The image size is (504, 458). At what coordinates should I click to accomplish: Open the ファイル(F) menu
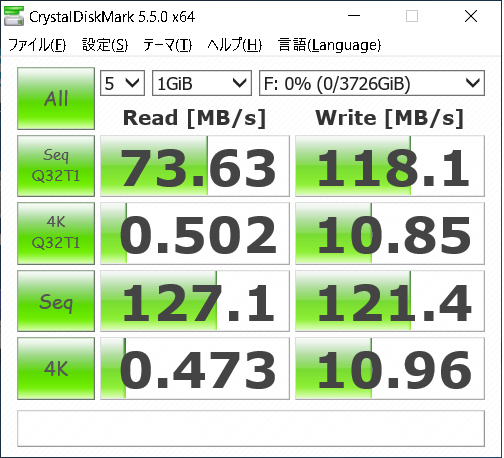click(x=37, y=45)
